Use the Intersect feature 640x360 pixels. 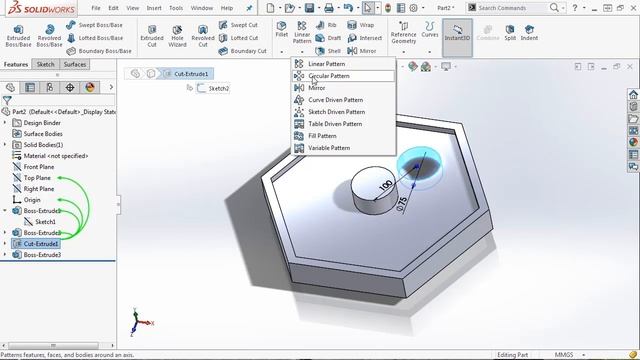coord(365,38)
